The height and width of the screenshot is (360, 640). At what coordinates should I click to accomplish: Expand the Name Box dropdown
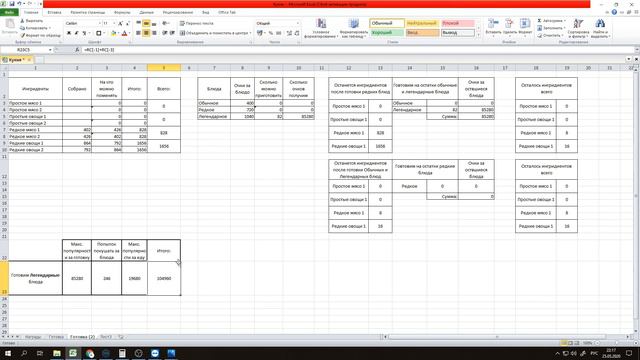tap(50, 50)
